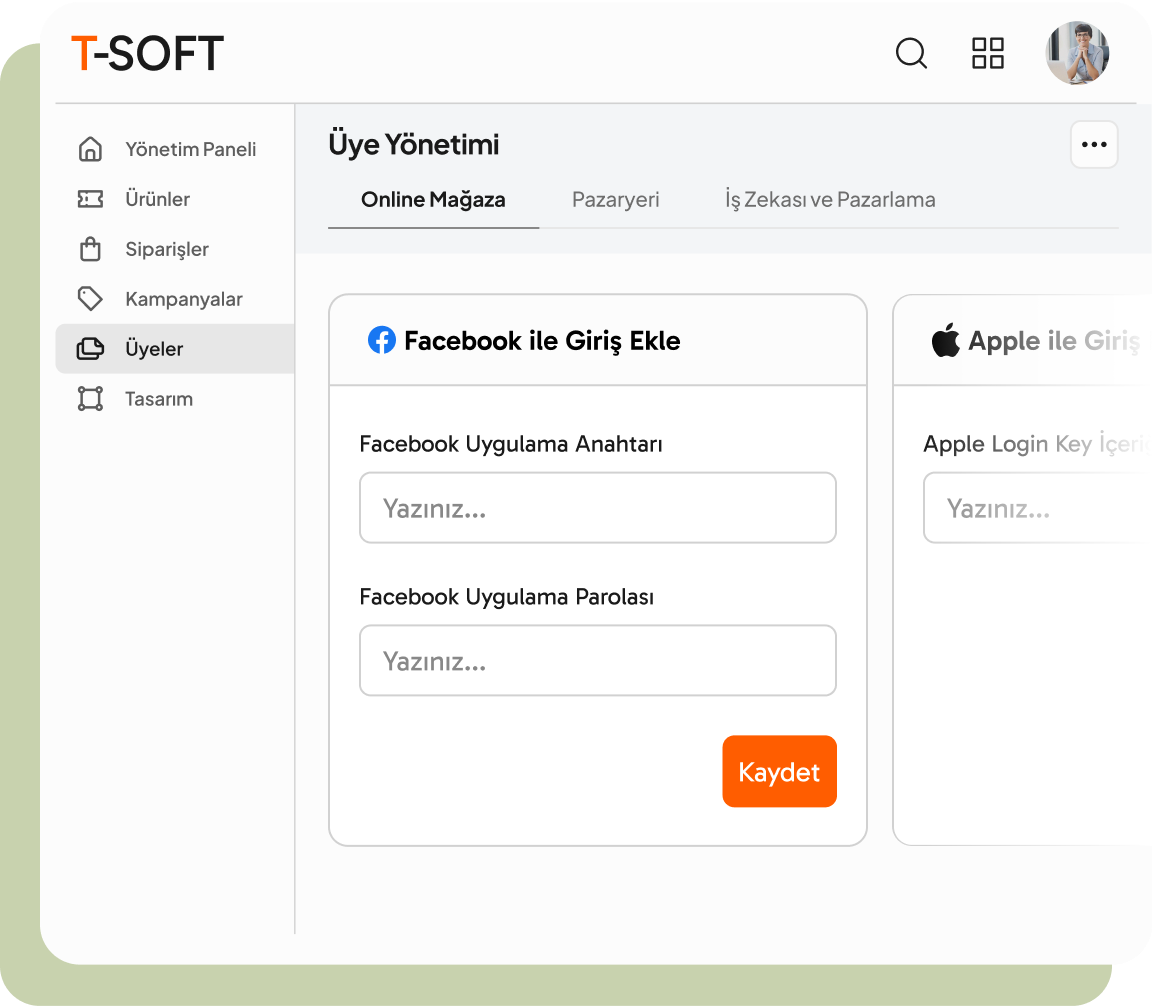
Task: Click the Apple logo in card header
Action: tap(945, 341)
